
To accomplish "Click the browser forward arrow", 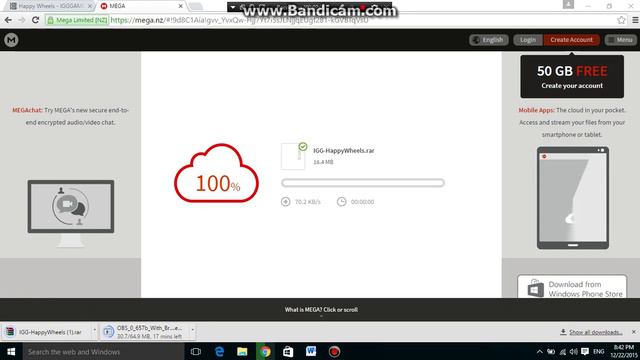I will coord(22,20).
